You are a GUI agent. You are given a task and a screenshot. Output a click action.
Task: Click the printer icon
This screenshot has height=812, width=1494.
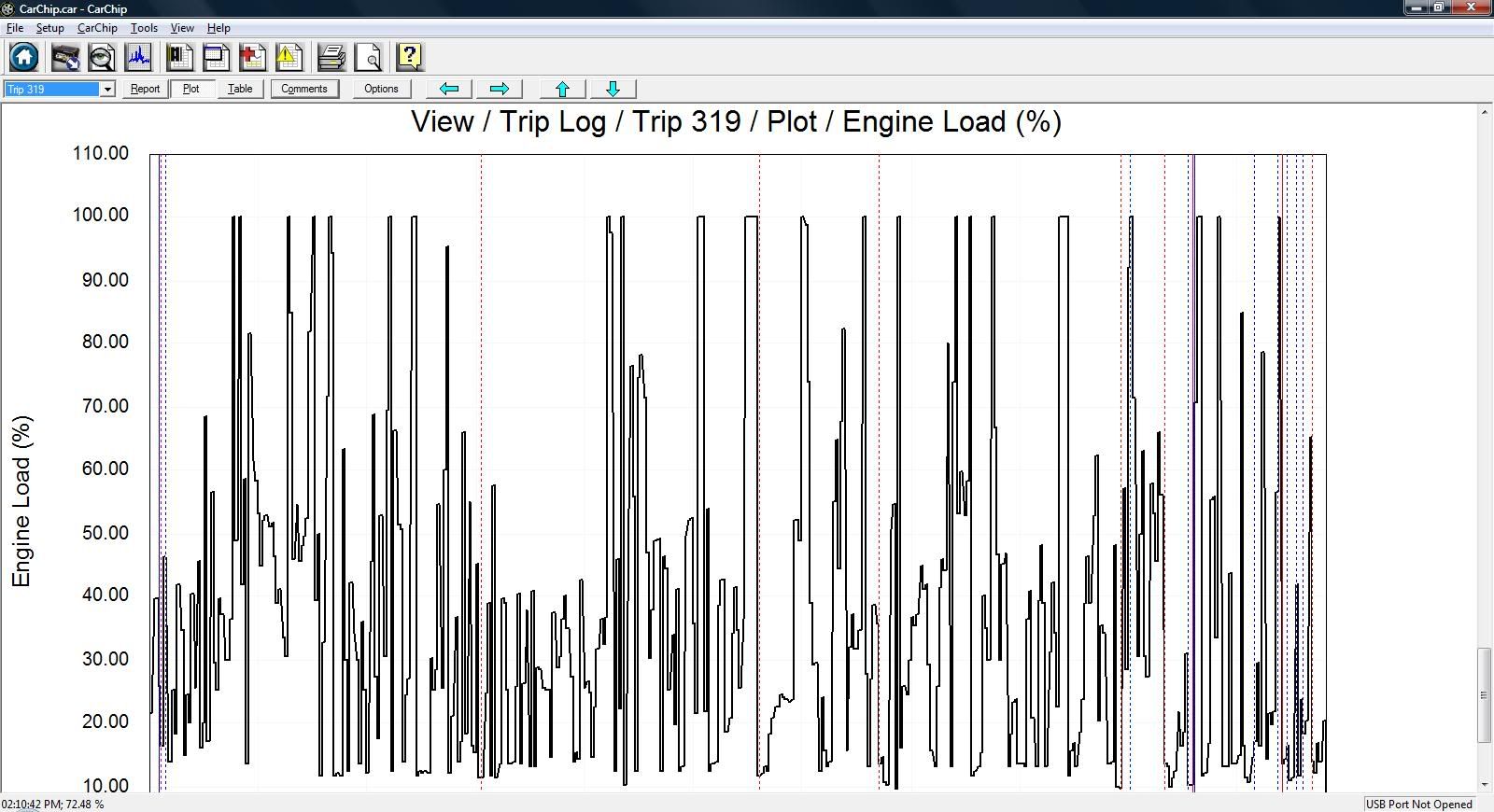[331, 58]
